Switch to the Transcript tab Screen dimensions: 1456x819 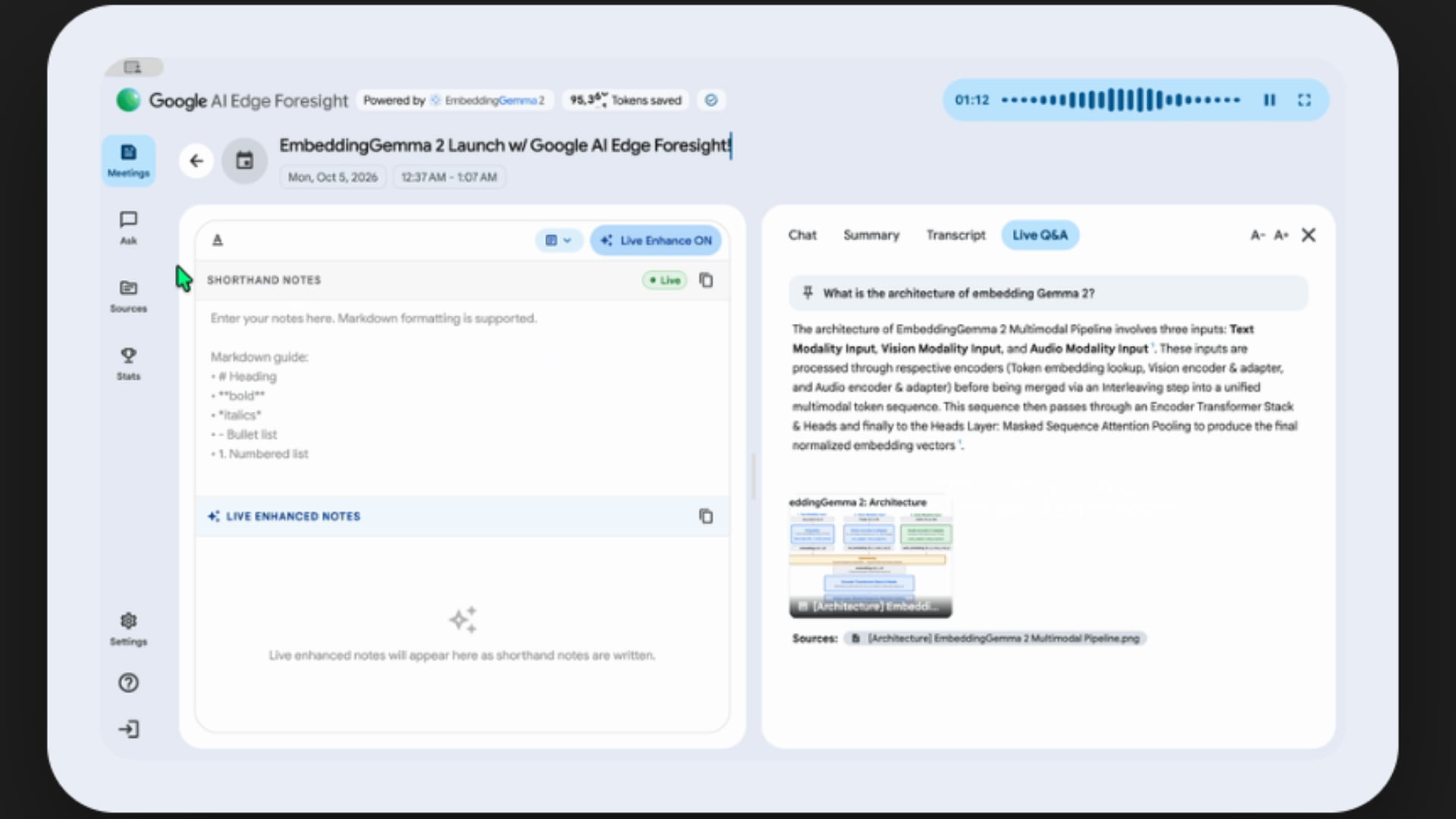point(955,235)
